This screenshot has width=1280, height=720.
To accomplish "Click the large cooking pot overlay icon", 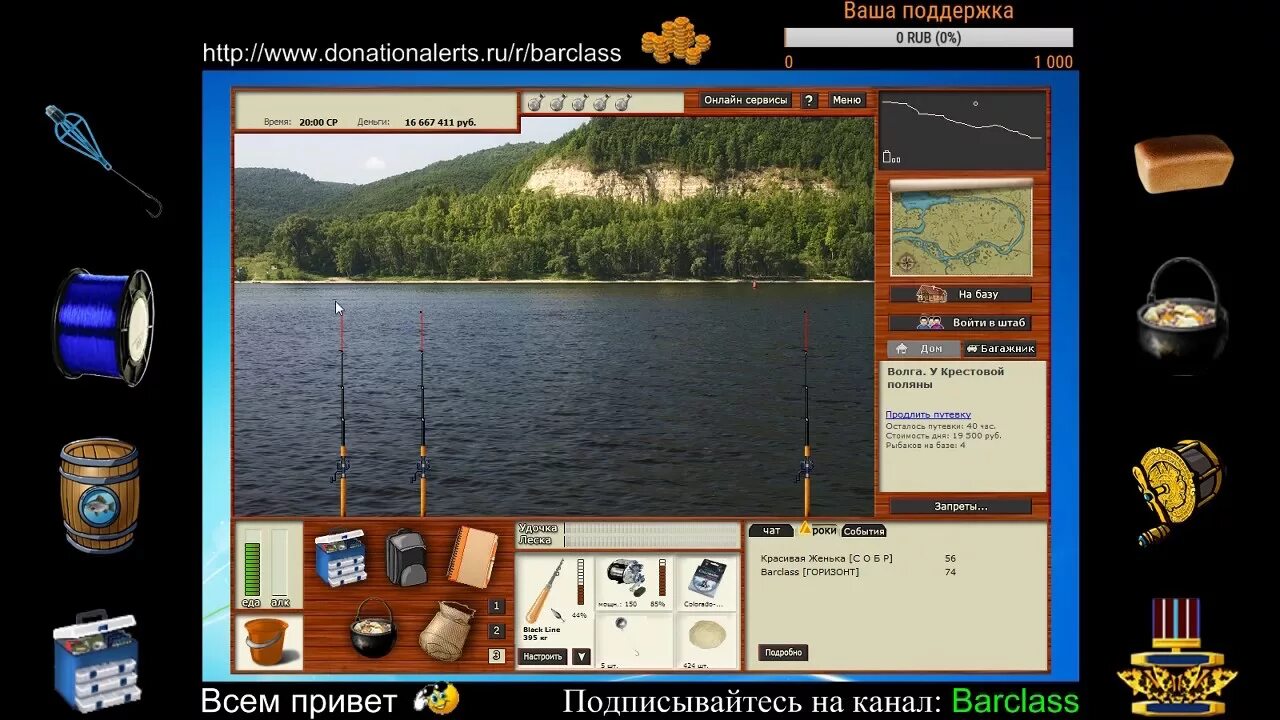I will [1182, 316].
